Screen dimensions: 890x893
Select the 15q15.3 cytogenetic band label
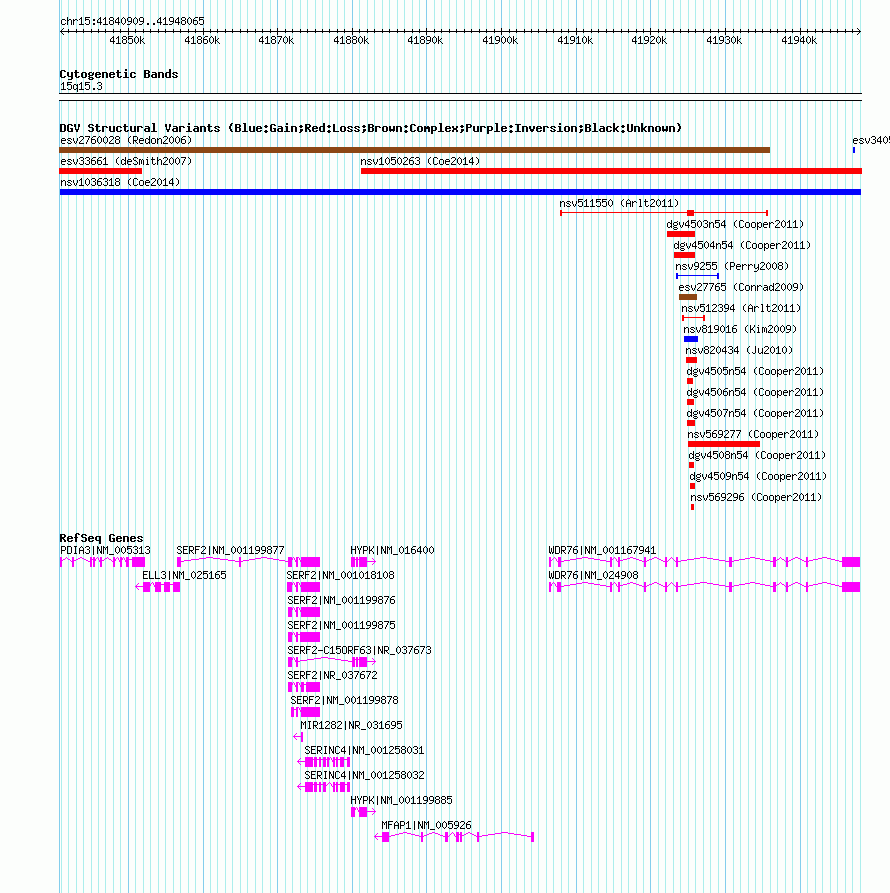[x=81, y=87]
